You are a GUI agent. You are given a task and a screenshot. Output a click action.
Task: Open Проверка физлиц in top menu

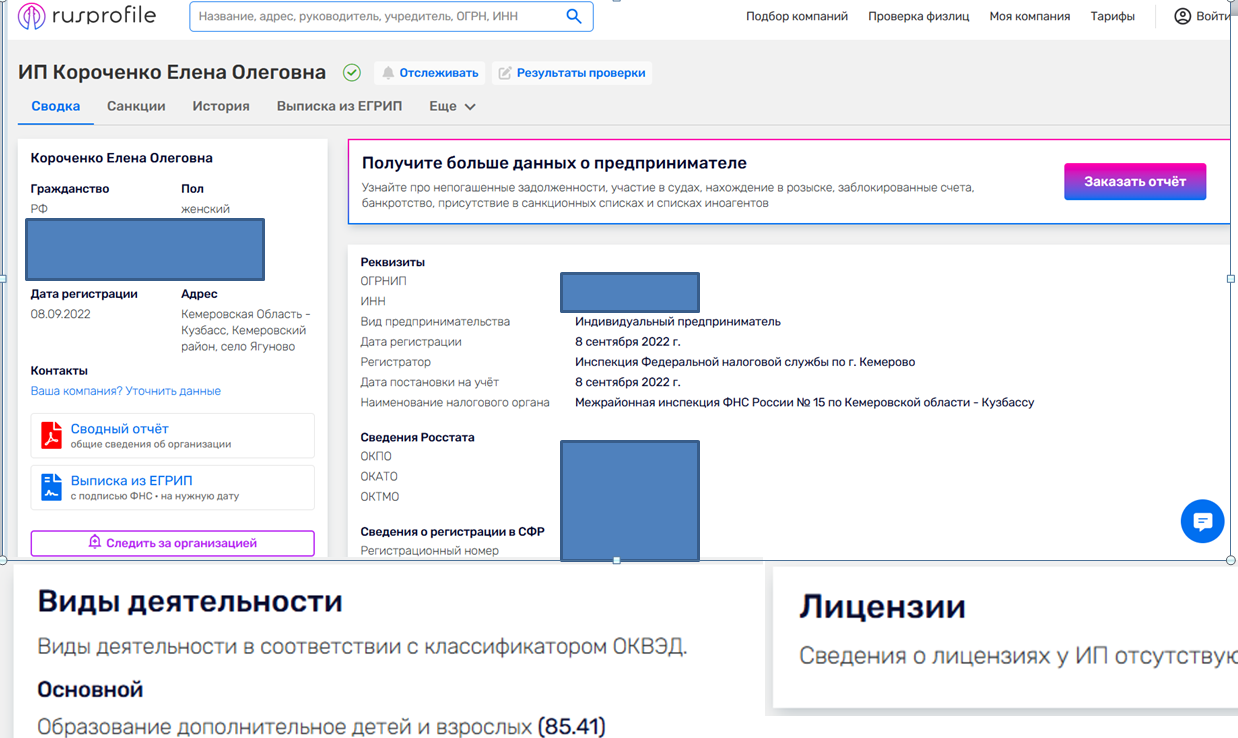click(x=918, y=16)
